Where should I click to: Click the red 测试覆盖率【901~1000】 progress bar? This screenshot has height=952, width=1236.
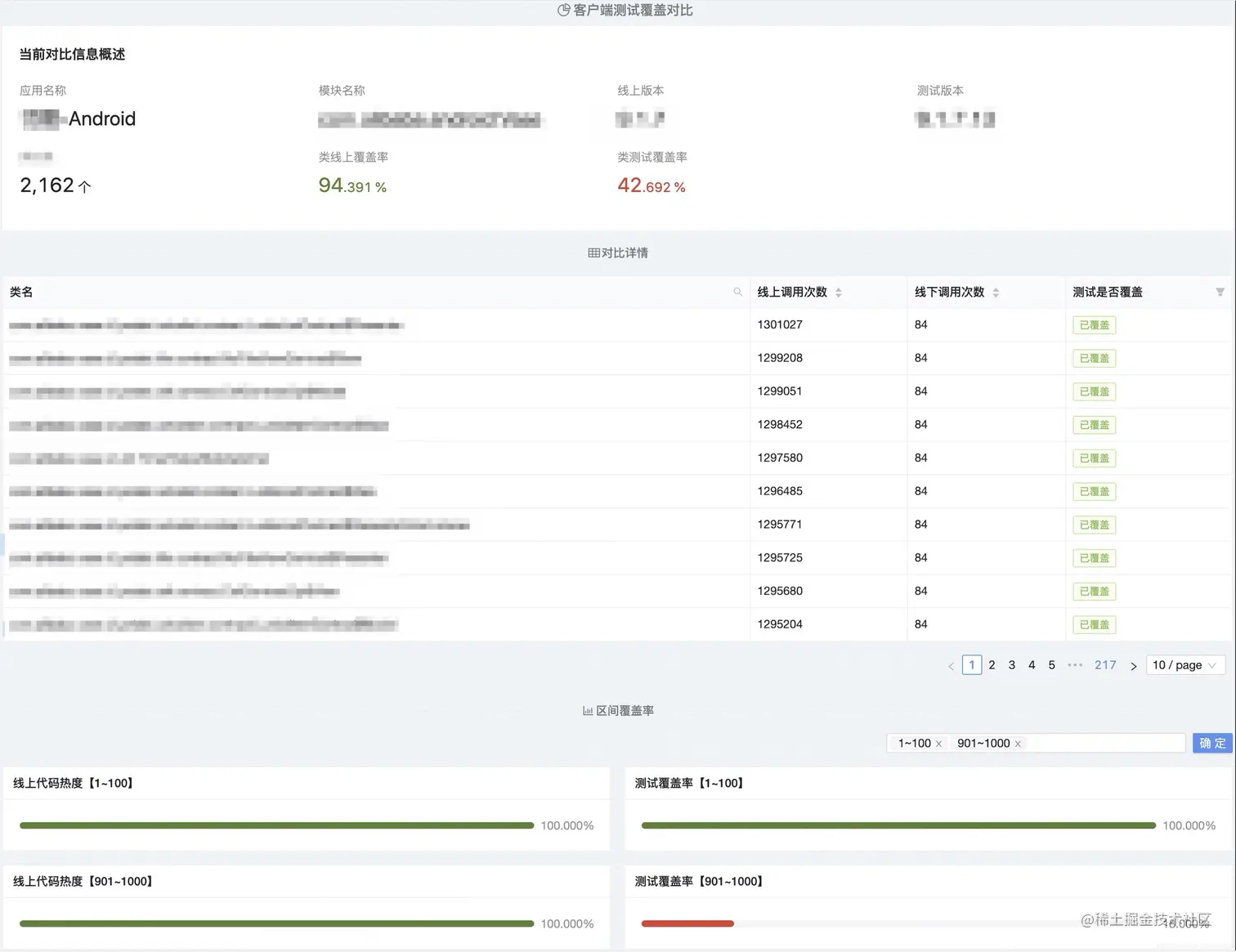(687, 923)
